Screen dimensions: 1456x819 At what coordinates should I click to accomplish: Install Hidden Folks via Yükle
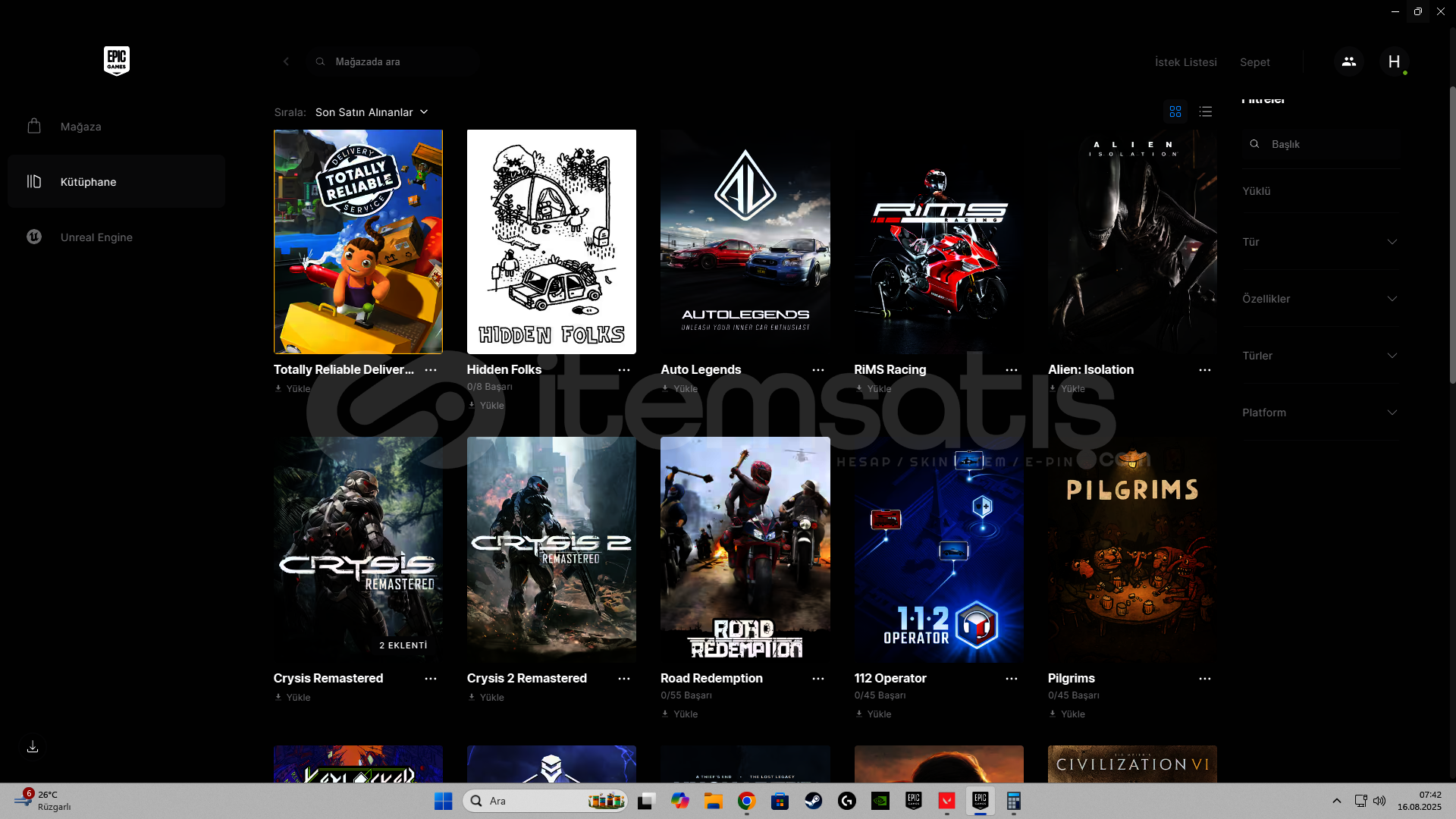(x=486, y=405)
